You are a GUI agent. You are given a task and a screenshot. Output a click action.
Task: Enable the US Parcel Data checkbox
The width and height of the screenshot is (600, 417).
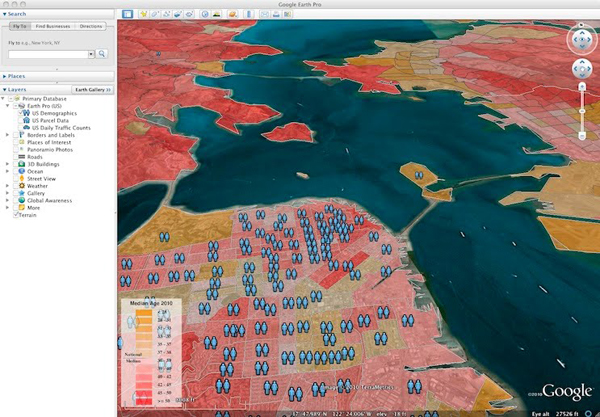(x=21, y=121)
